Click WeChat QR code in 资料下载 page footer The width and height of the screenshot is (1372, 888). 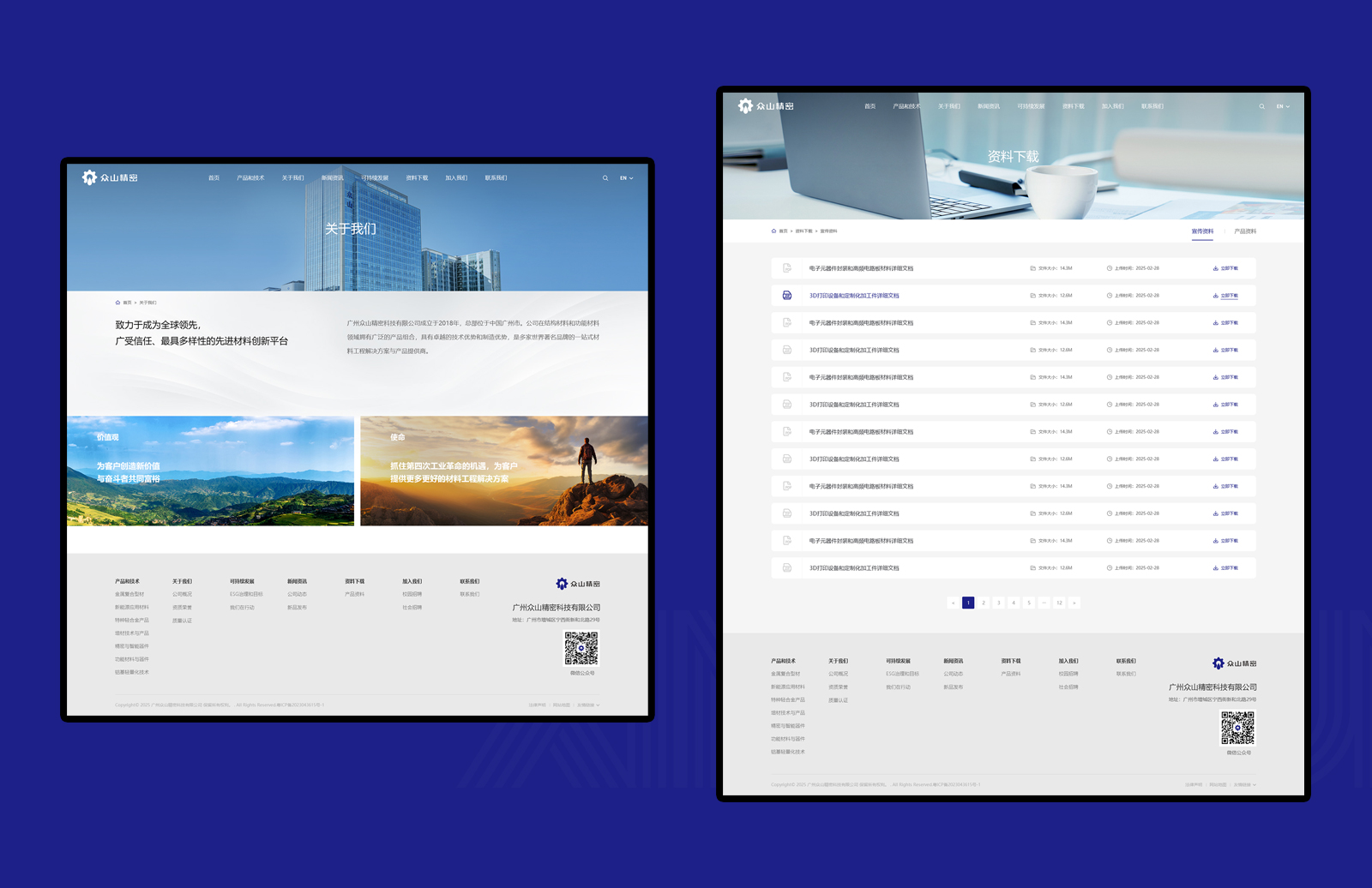(1237, 729)
